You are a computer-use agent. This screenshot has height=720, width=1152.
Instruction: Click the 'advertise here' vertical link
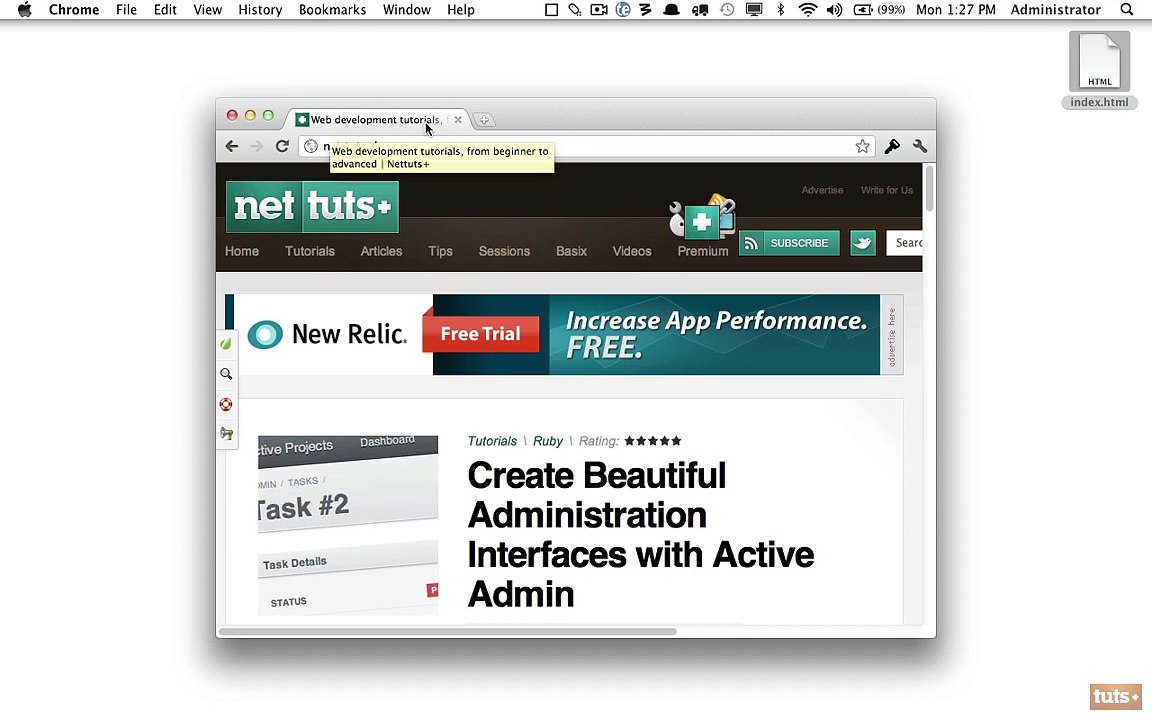click(892, 335)
